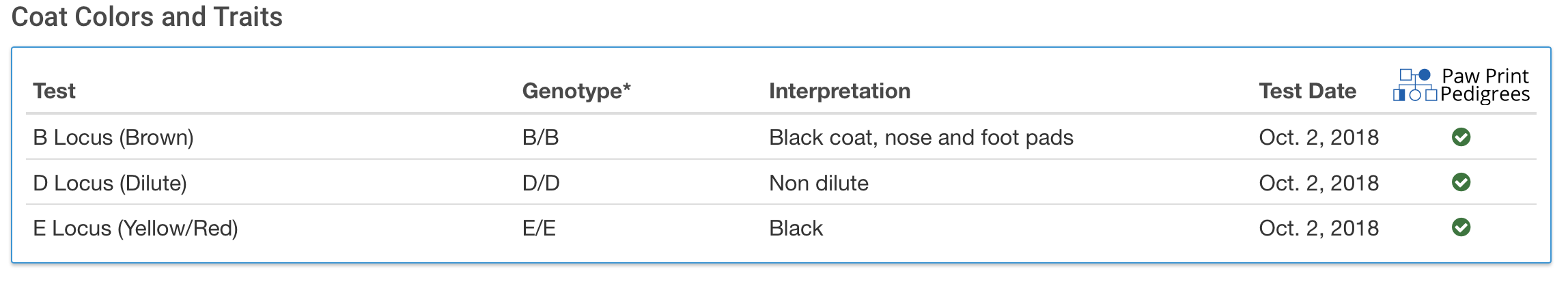Screen dimensions: 1568x284
Task: Click the green checkmark for E Locus
Action: coord(1461,227)
